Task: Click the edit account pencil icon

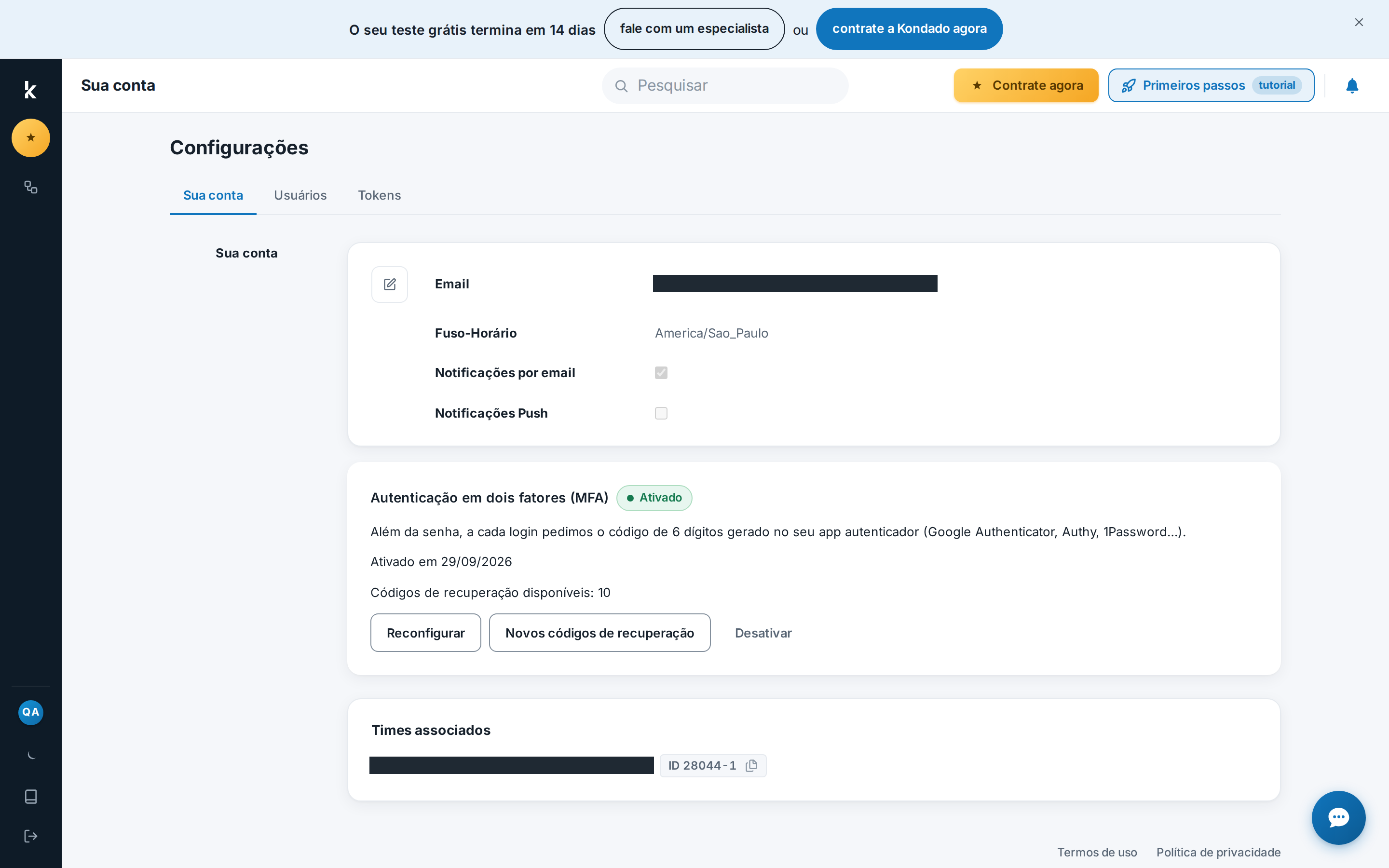Action: click(x=390, y=284)
